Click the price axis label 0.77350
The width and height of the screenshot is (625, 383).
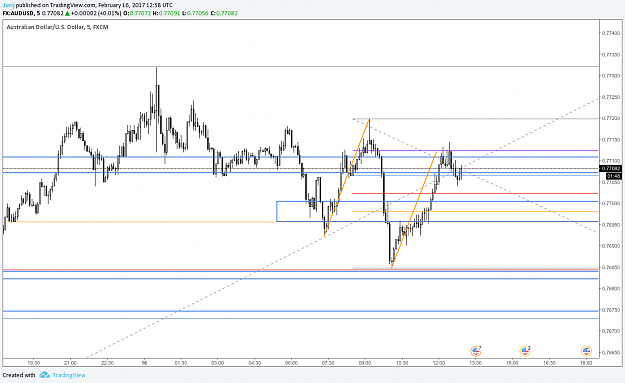coord(611,55)
